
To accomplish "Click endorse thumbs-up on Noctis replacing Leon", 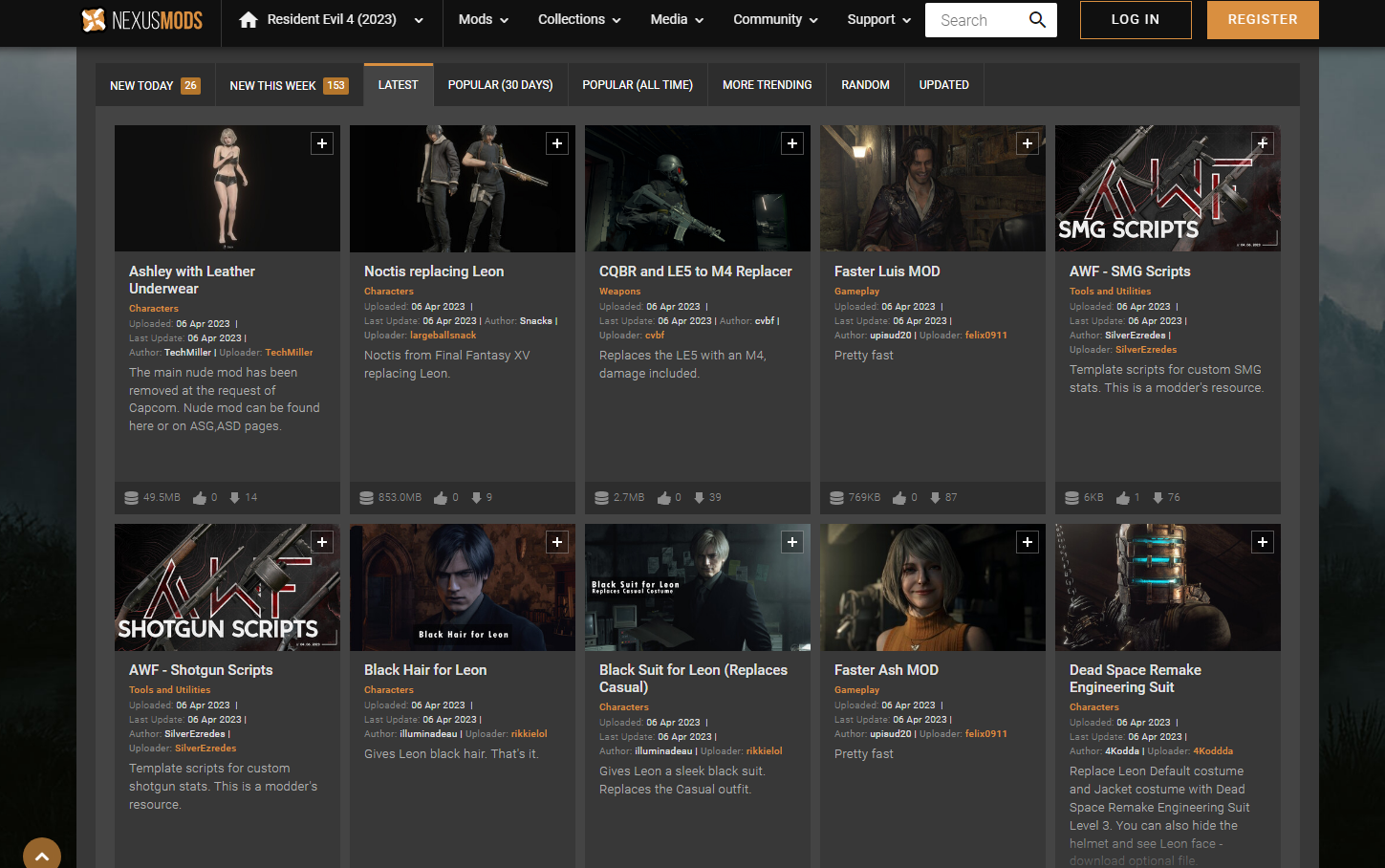I will 441,498.
